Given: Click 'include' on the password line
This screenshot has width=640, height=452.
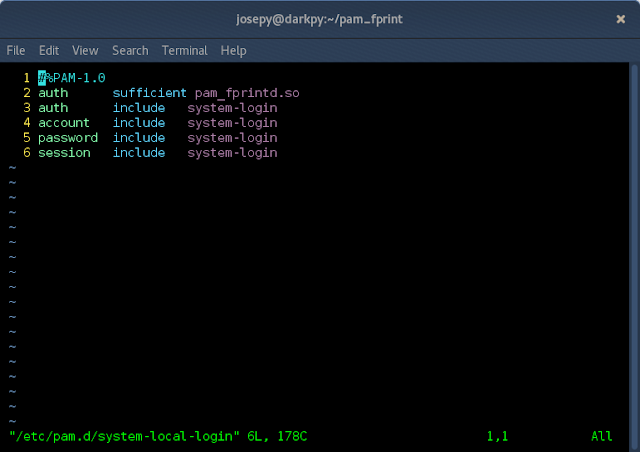Looking at the screenshot, I should (139, 138).
